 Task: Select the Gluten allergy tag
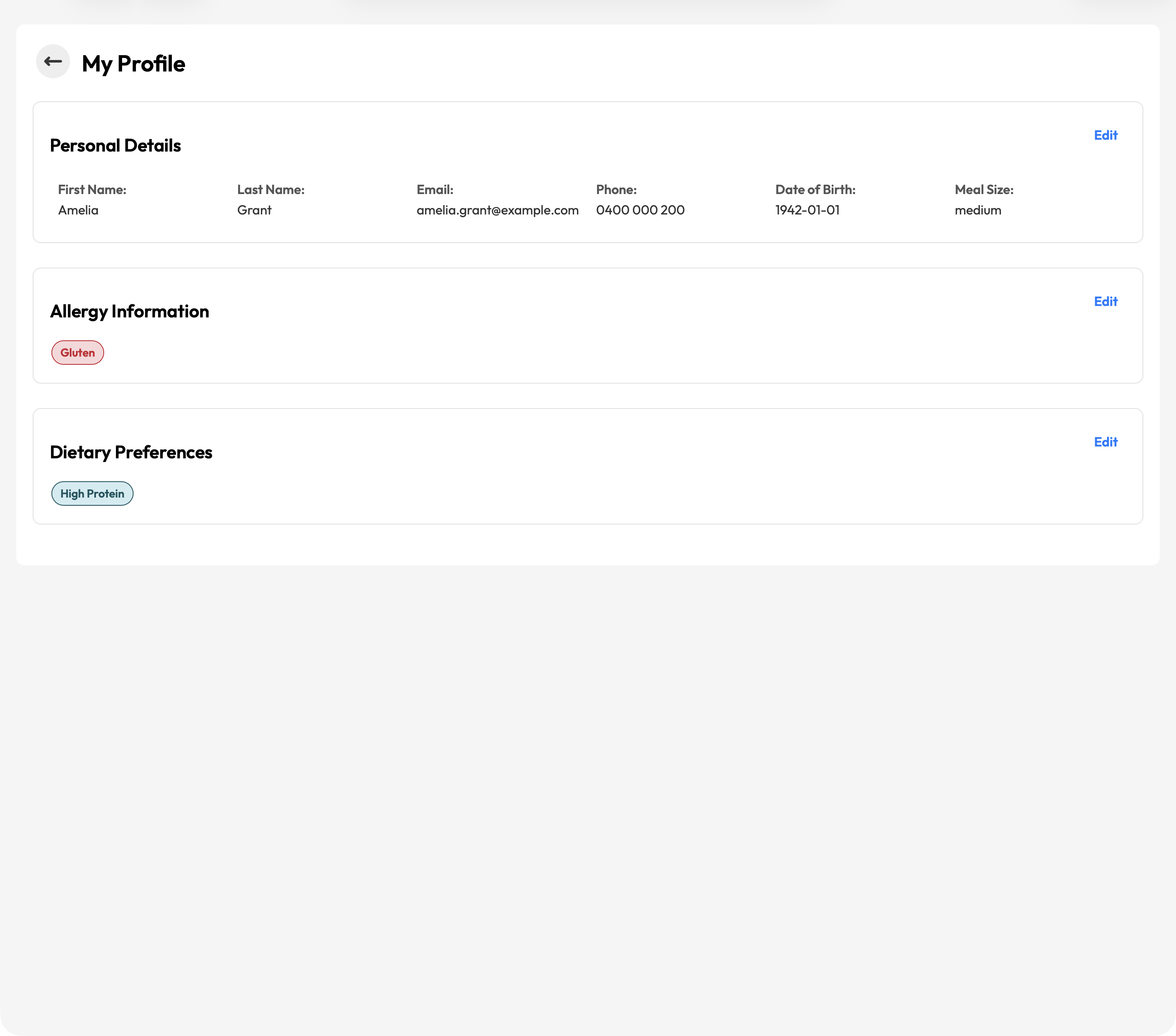point(78,353)
